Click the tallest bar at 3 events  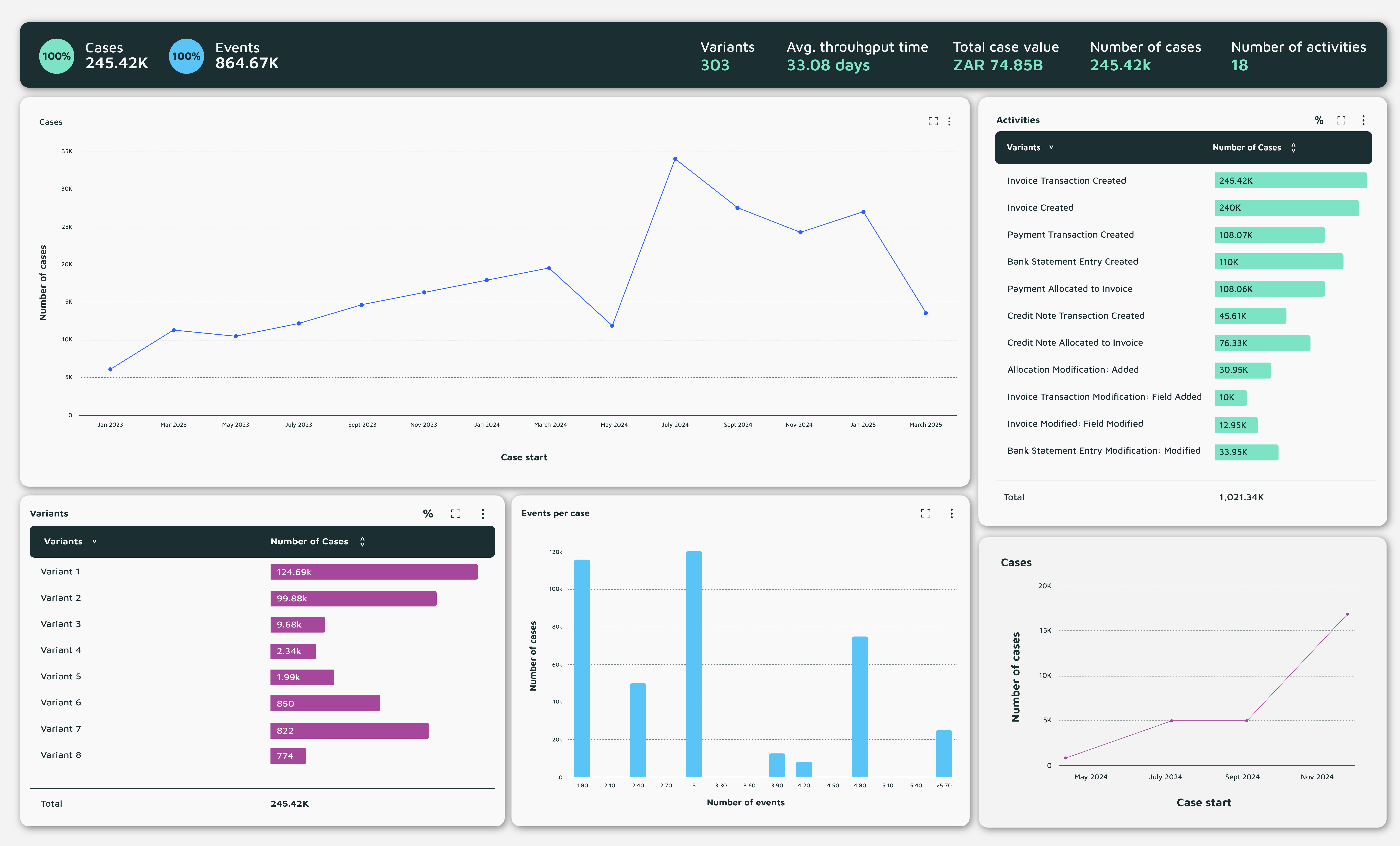pos(694,664)
